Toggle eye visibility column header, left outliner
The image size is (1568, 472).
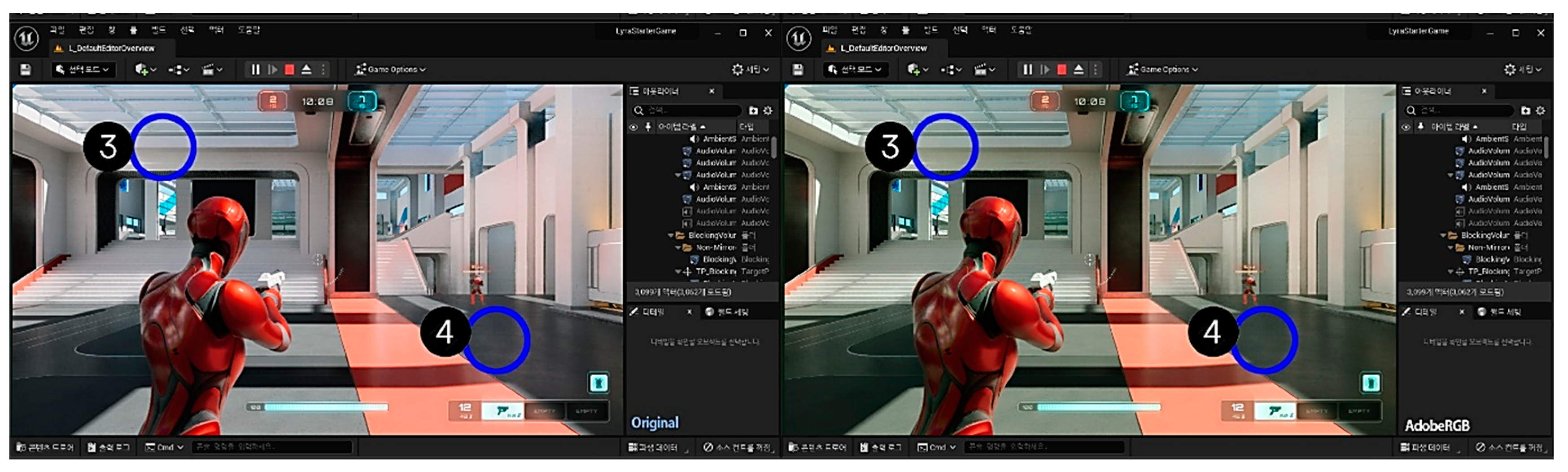(x=633, y=127)
